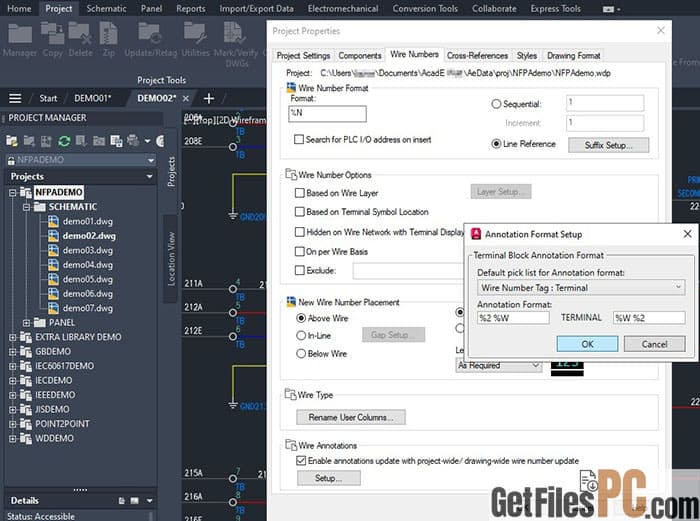
Task: Click the project-wide update icon in Project Manager
Action: [x=99, y=142]
